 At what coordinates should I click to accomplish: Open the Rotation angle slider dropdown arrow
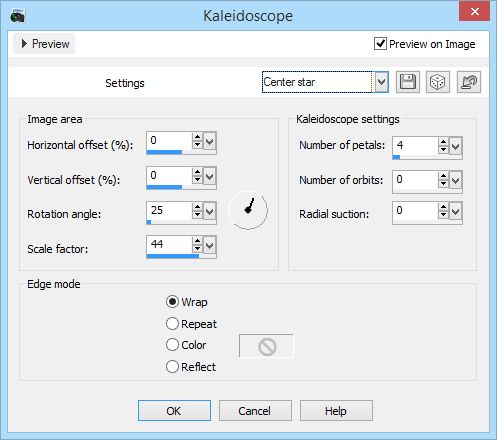[209, 211]
